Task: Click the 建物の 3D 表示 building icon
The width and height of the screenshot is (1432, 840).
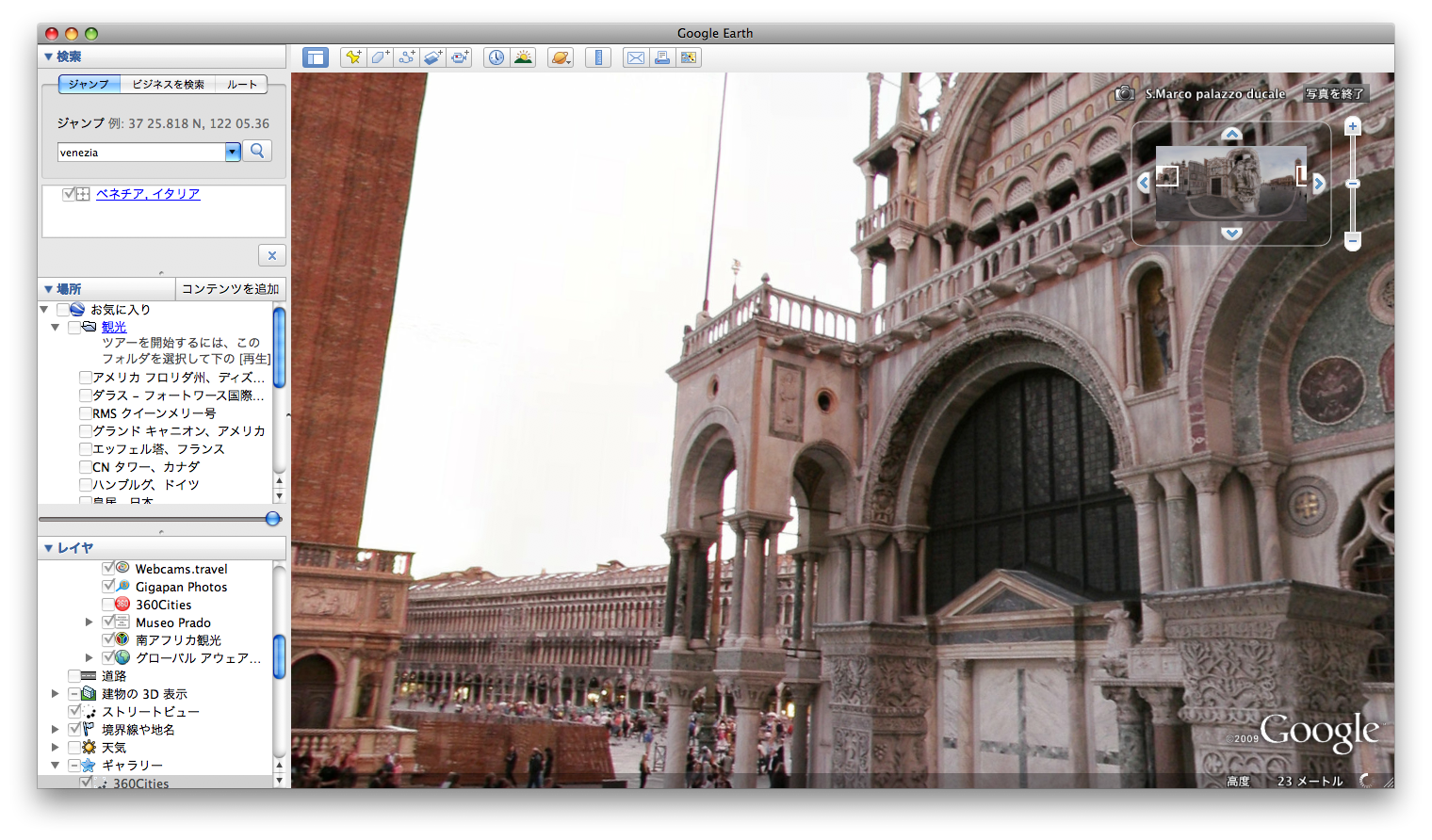Action: (89, 693)
